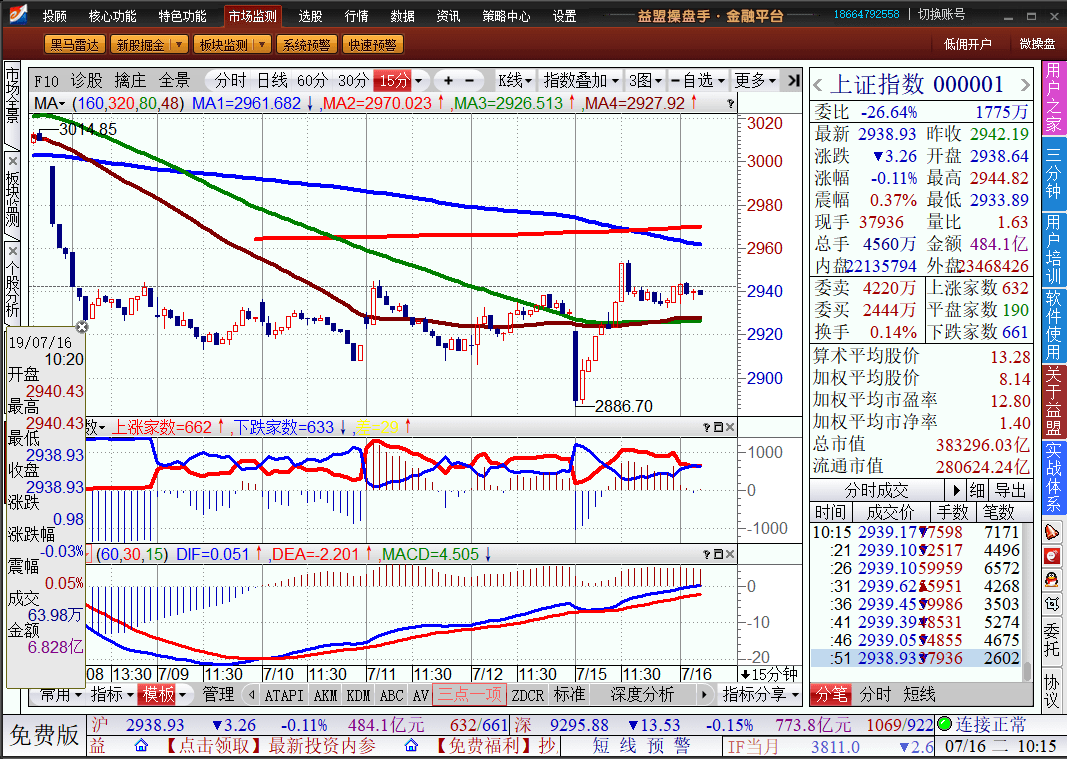Maximize the 涨跌家数 indicator panel
The height and width of the screenshot is (759, 1067).
[718, 427]
